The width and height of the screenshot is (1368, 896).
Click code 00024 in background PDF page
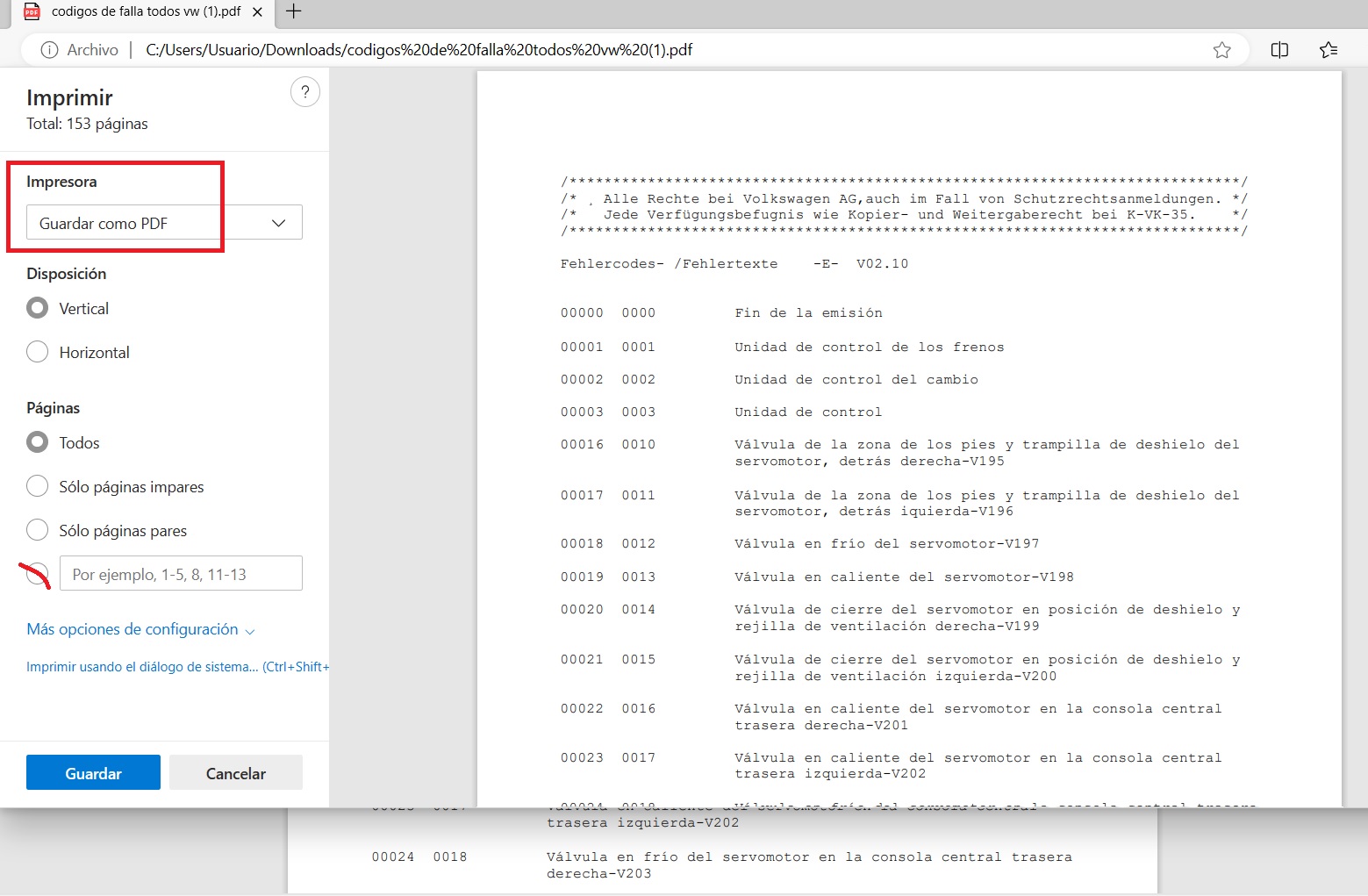[x=392, y=857]
